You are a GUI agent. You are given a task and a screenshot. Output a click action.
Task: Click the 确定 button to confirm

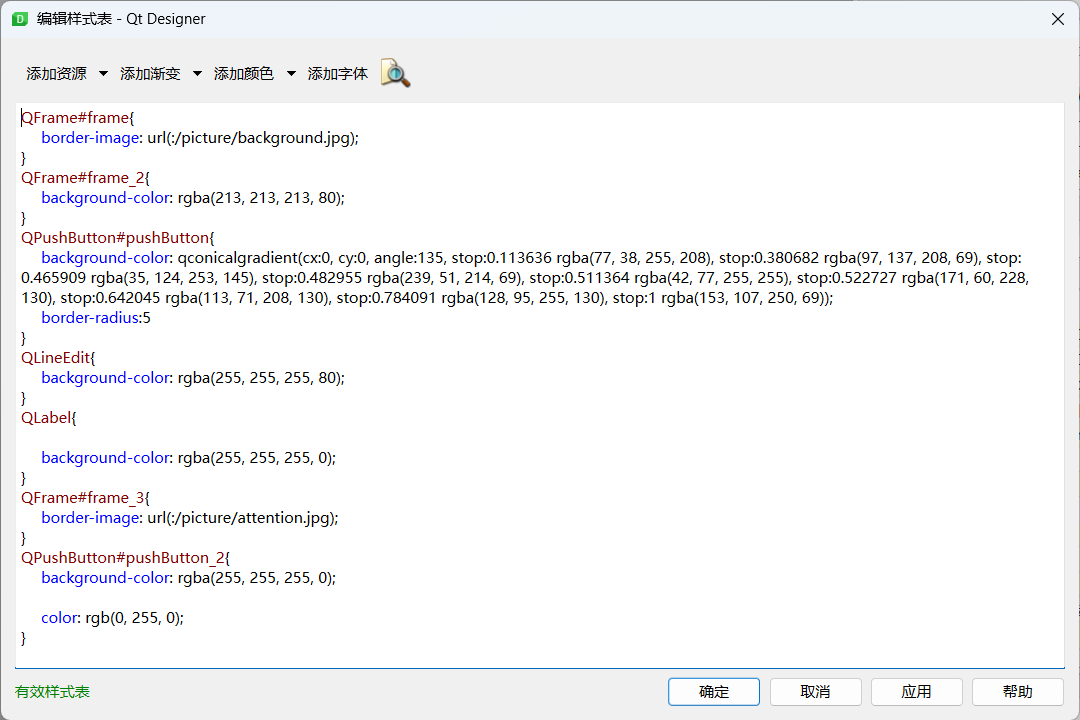click(713, 691)
